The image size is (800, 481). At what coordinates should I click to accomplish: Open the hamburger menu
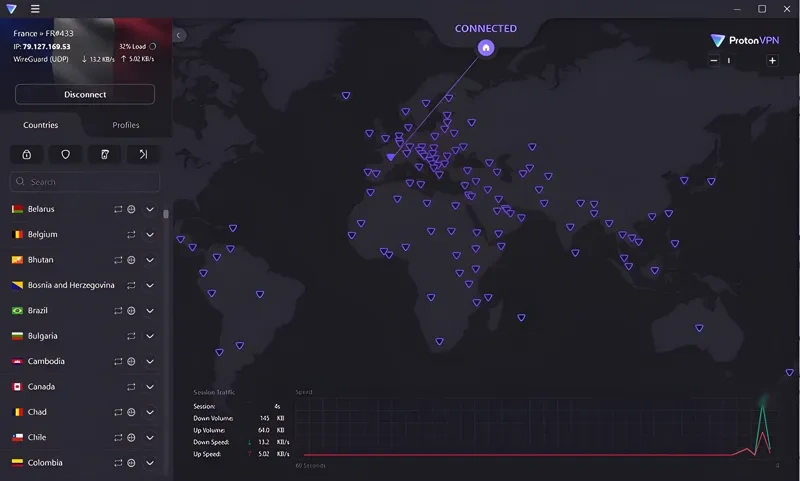36,9
